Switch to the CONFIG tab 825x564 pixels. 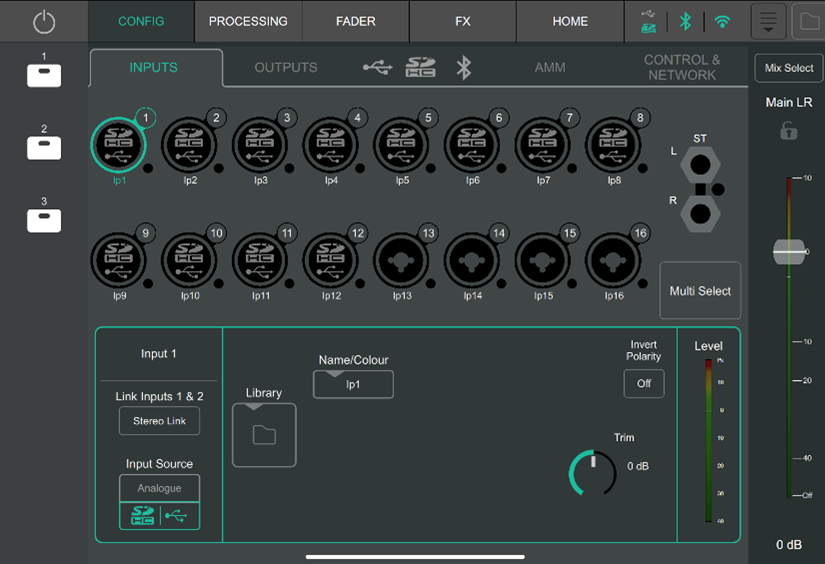point(141,22)
